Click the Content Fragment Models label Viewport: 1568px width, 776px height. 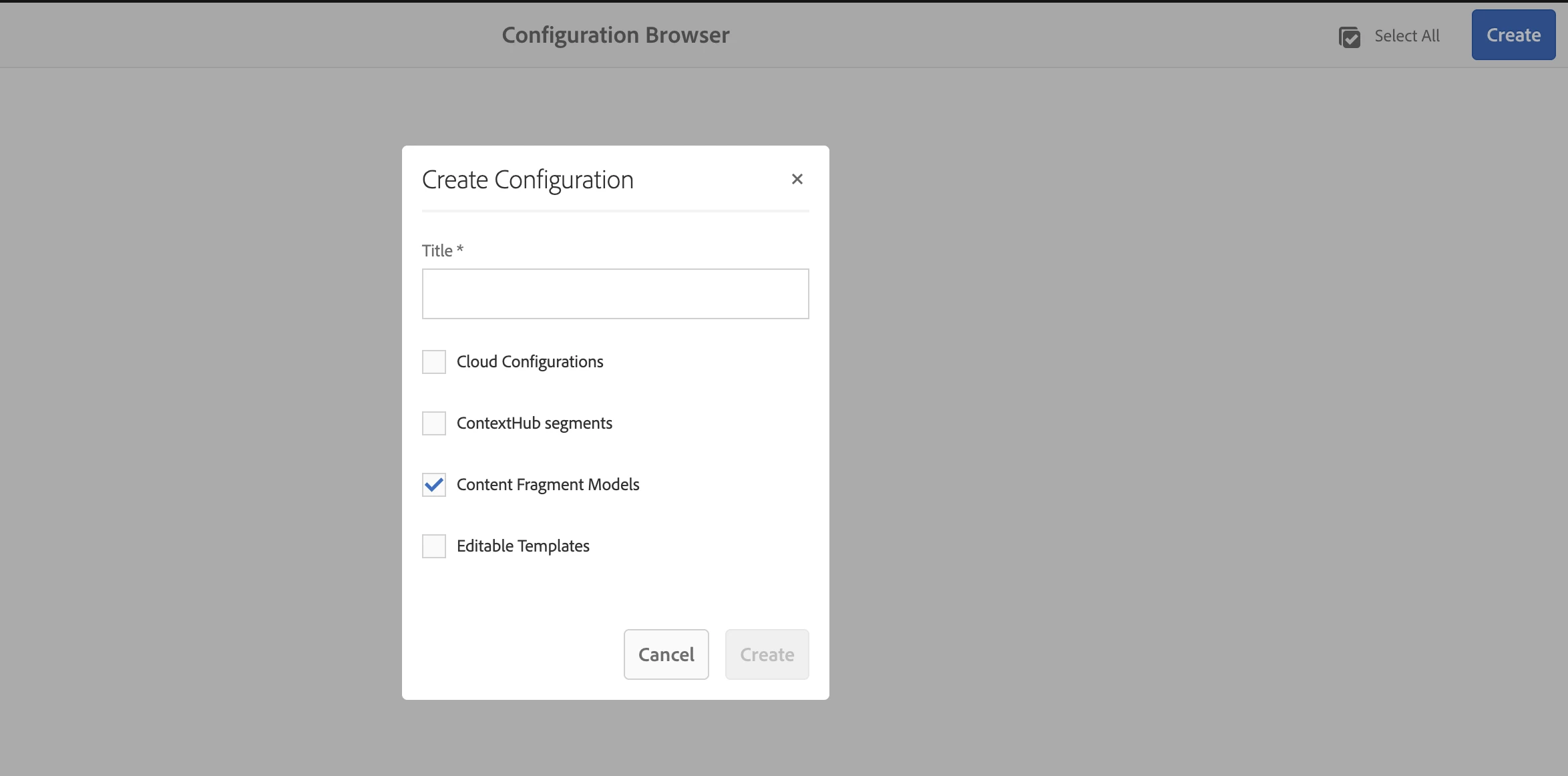(548, 485)
